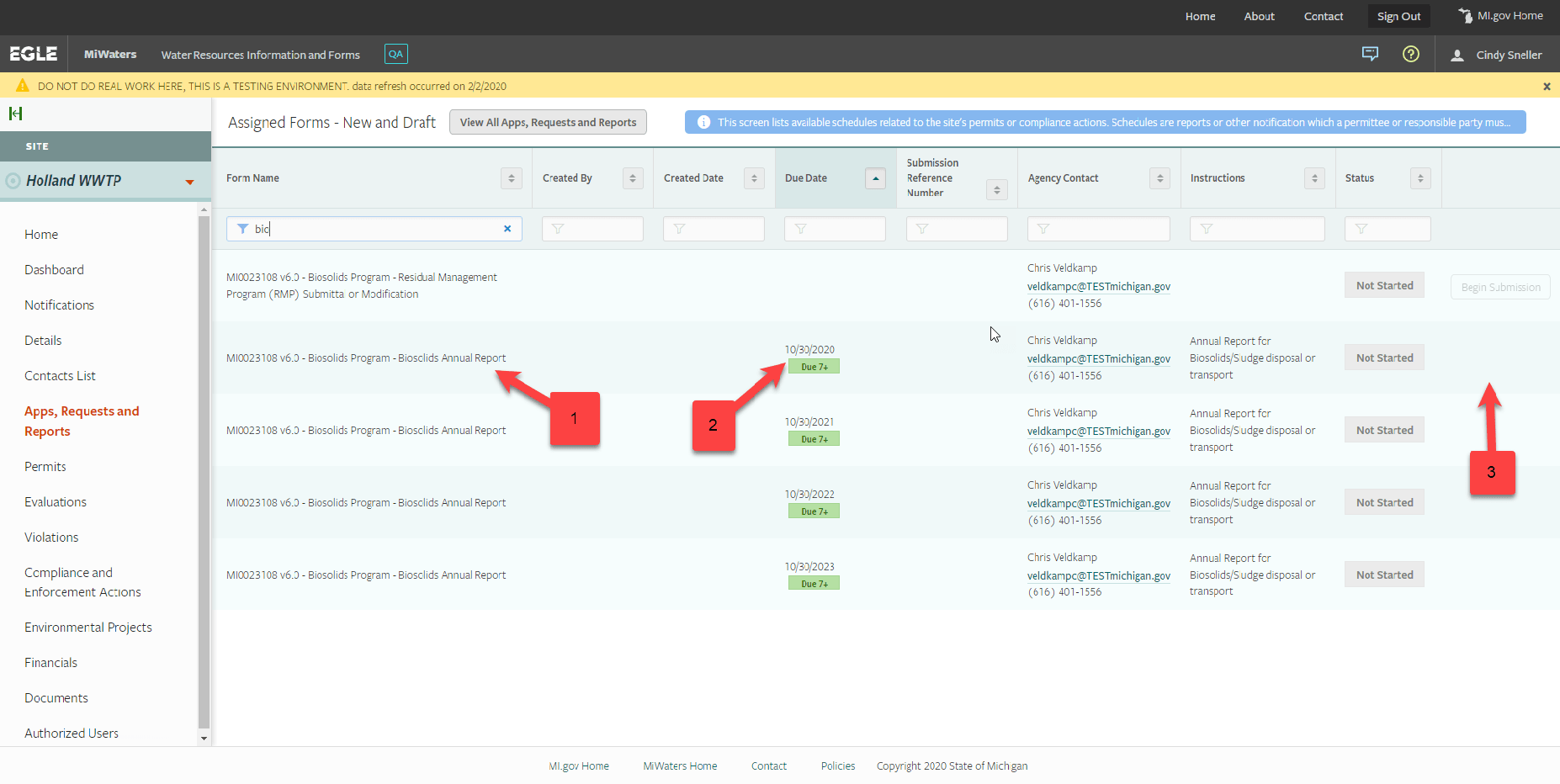The image size is (1560, 784).
Task: Click the EGLE logo
Action: [34, 54]
